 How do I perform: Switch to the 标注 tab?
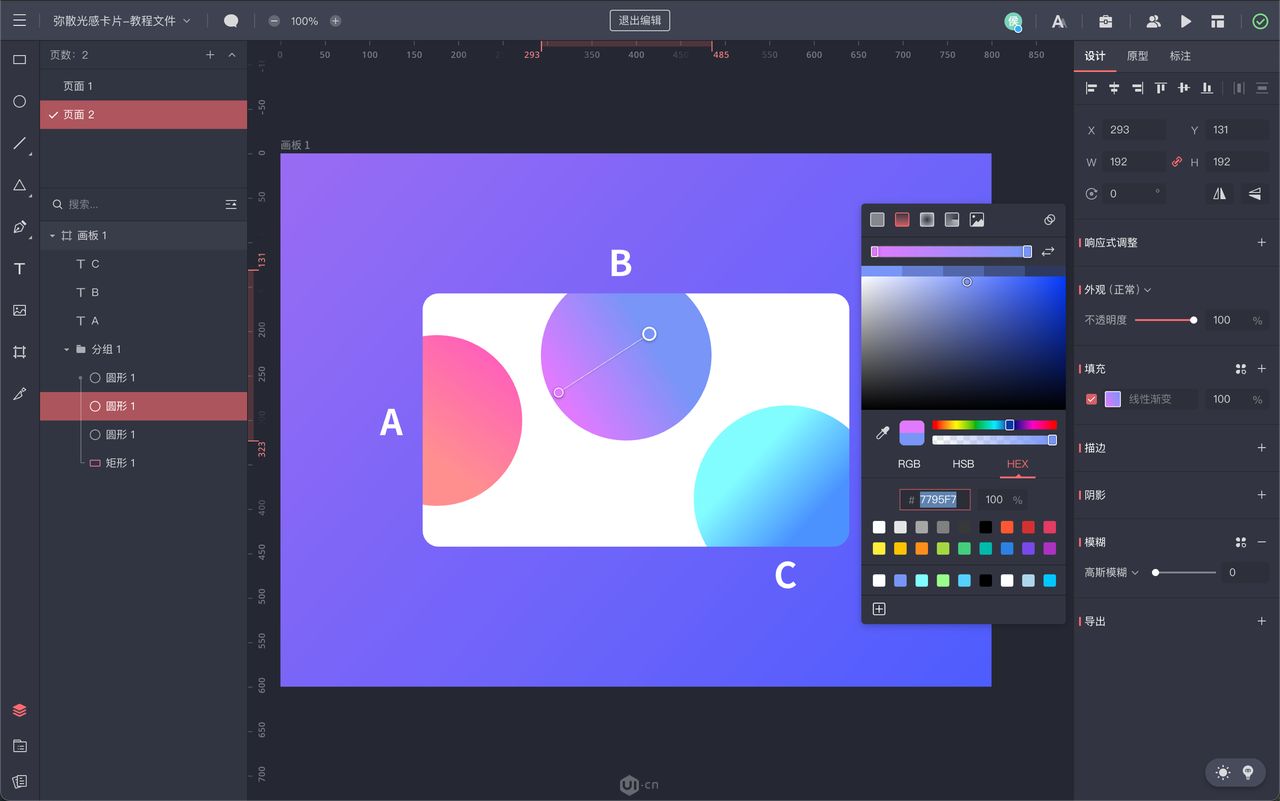pos(1180,56)
